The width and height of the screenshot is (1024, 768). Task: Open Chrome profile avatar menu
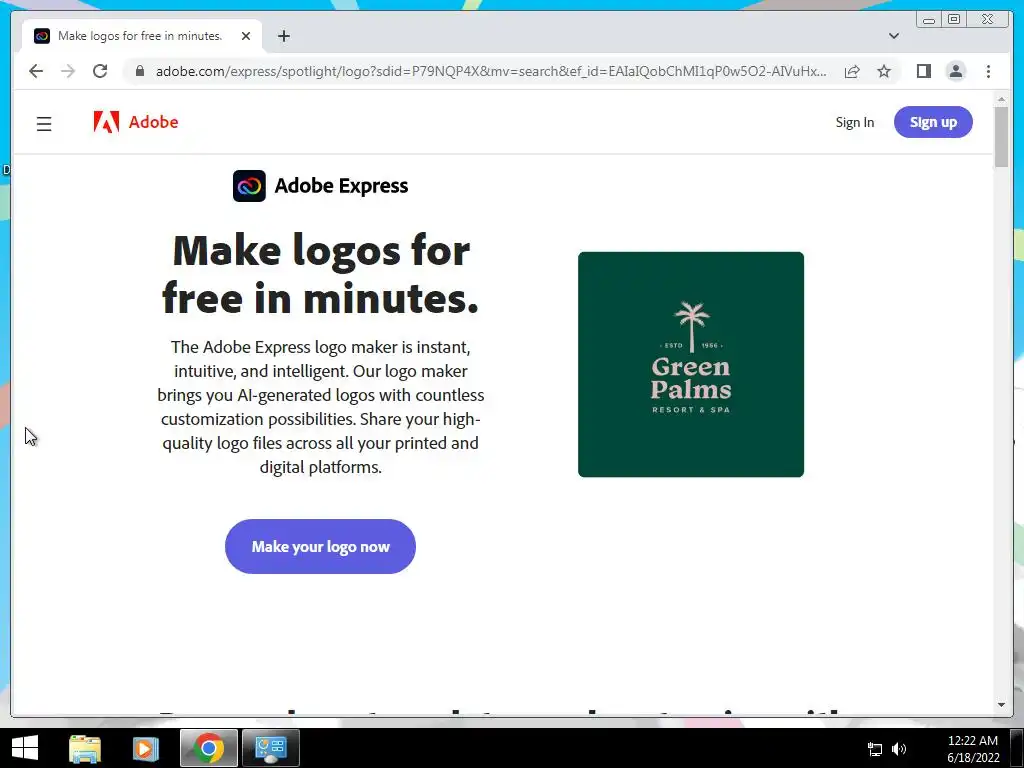pyautogui.click(x=955, y=71)
